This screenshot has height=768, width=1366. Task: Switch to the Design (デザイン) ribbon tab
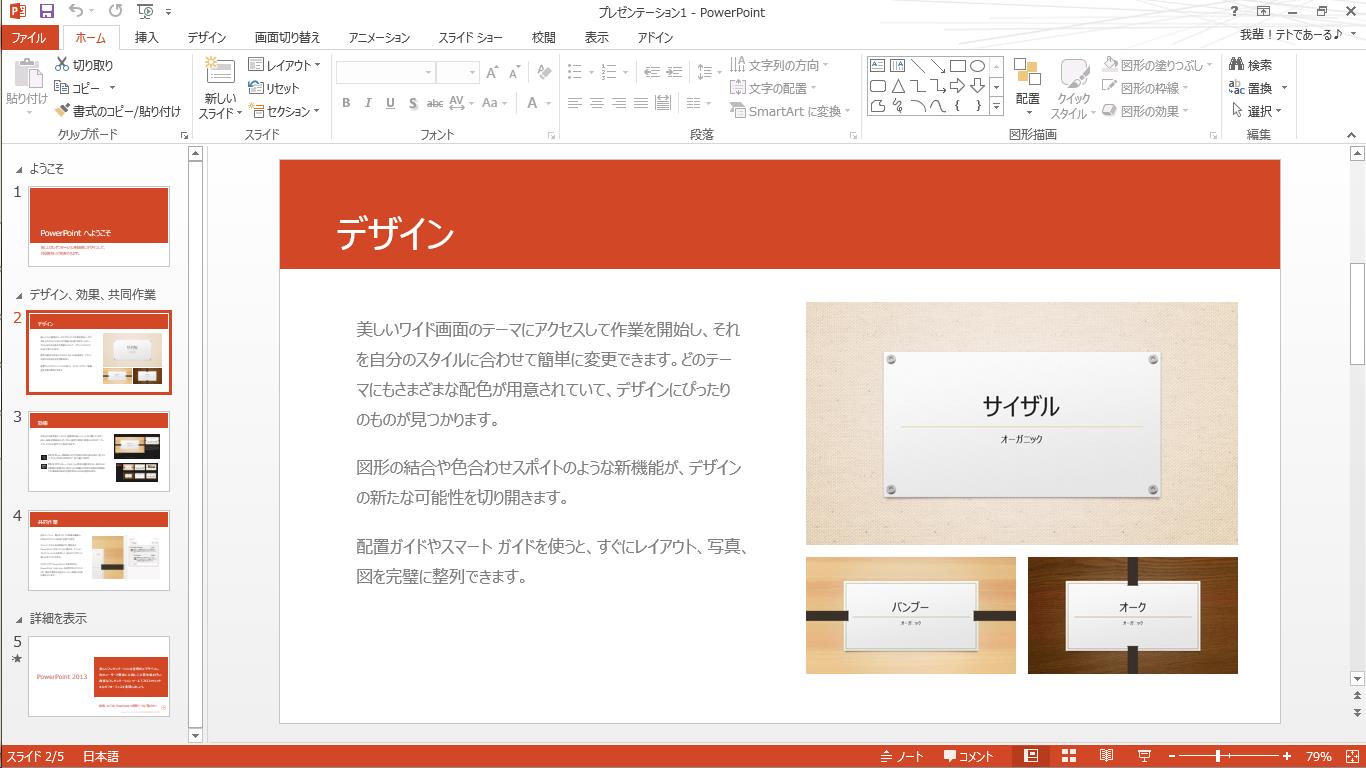(206, 37)
